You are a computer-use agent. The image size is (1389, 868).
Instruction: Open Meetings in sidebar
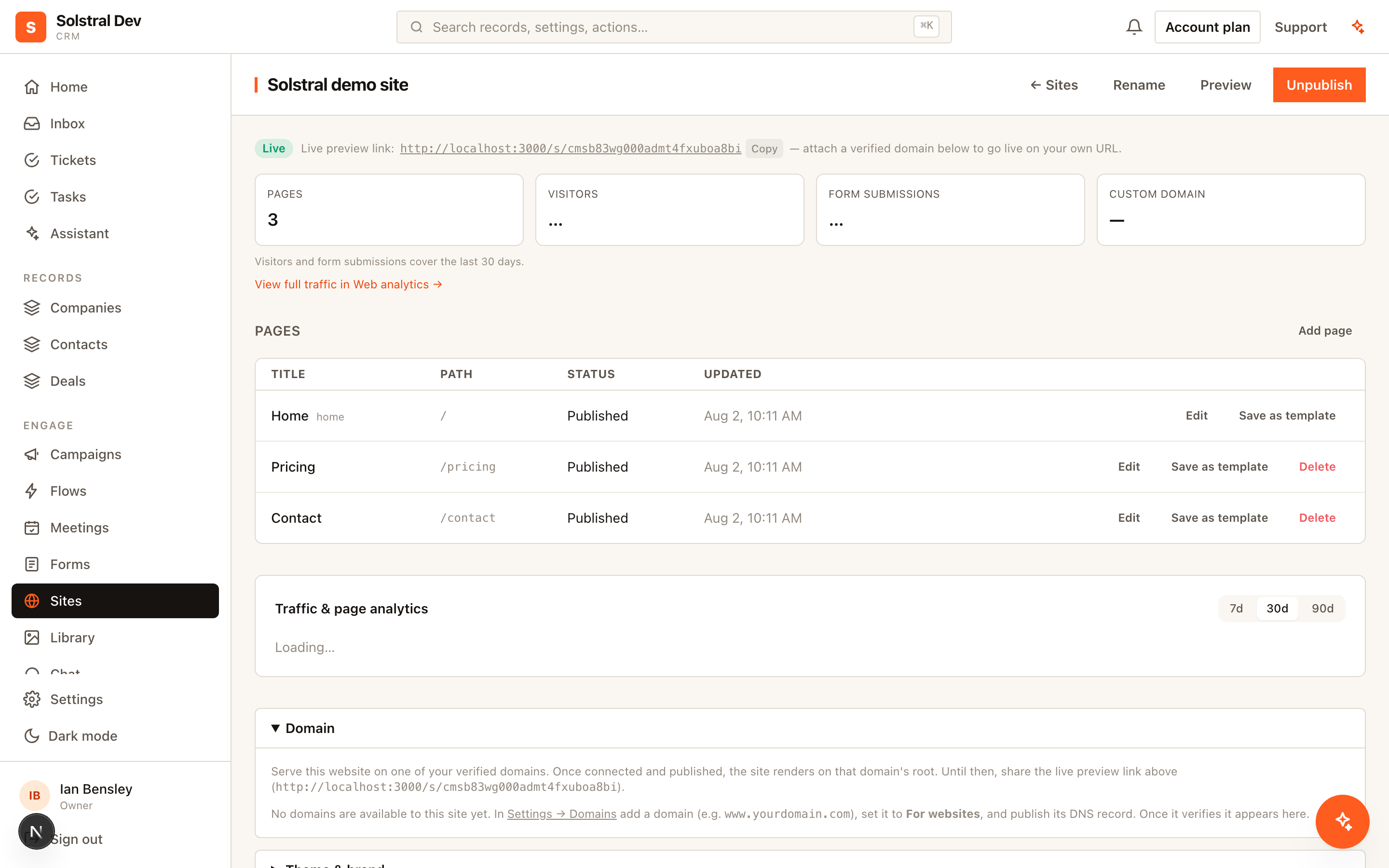coord(115,528)
